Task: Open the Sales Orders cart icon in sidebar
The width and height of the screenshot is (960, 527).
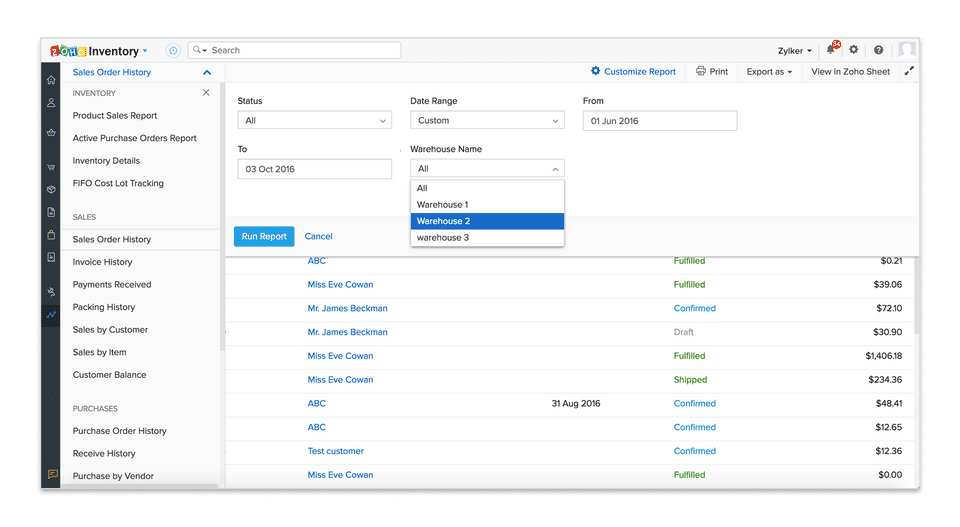Action: coord(51,167)
